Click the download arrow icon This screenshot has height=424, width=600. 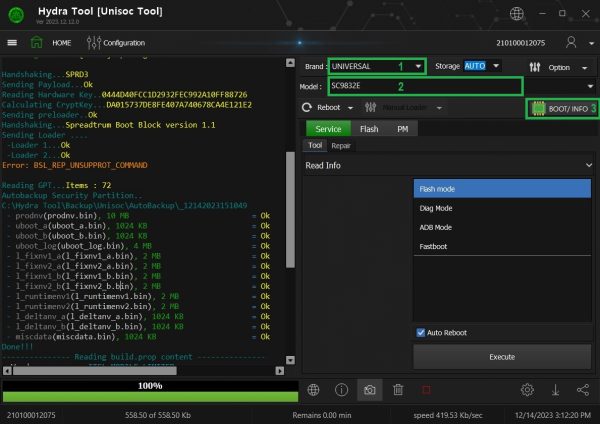[x=555, y=390]
